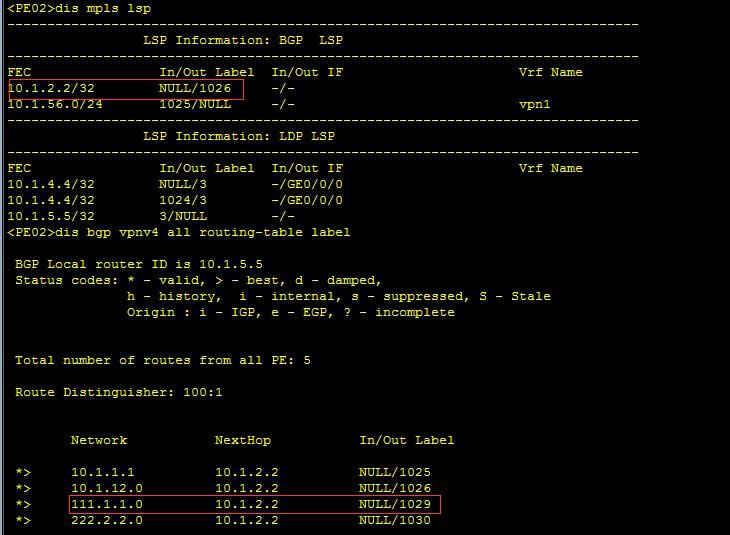Select the label value 1025/NULL
Viewport: 730px width, 535px height.
click(x=195, y=104)
